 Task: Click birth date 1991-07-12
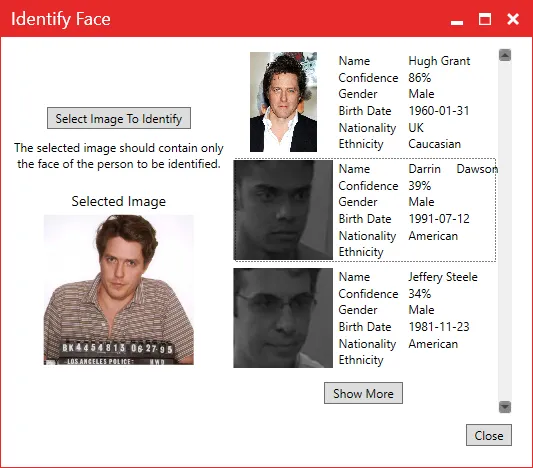coord(439,219)
